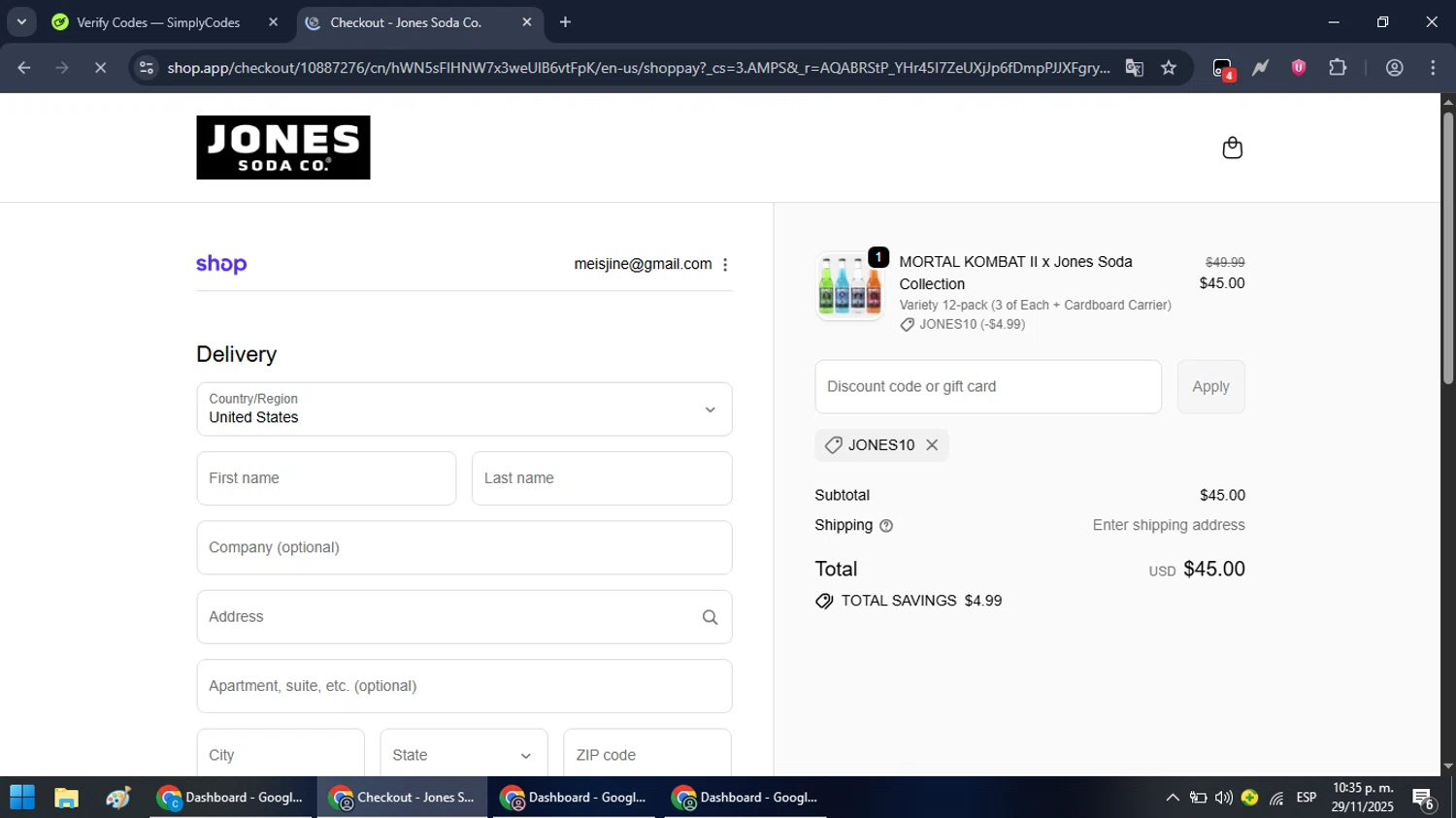Click the Mortal Kombat soda product thumbnail
This screenshot has width=1456, height=818.
point(849,286)
